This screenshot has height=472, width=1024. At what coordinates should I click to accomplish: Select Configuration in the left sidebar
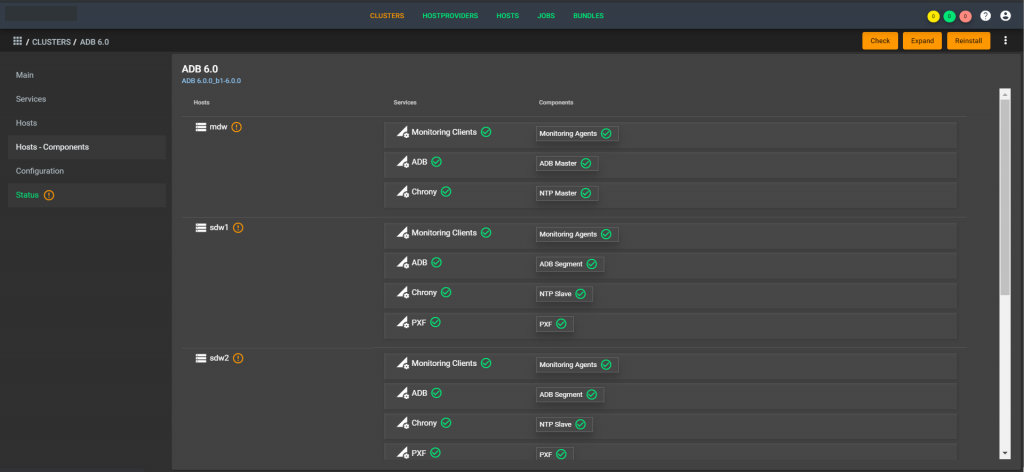pyautogui.click(x=40, y=171)
